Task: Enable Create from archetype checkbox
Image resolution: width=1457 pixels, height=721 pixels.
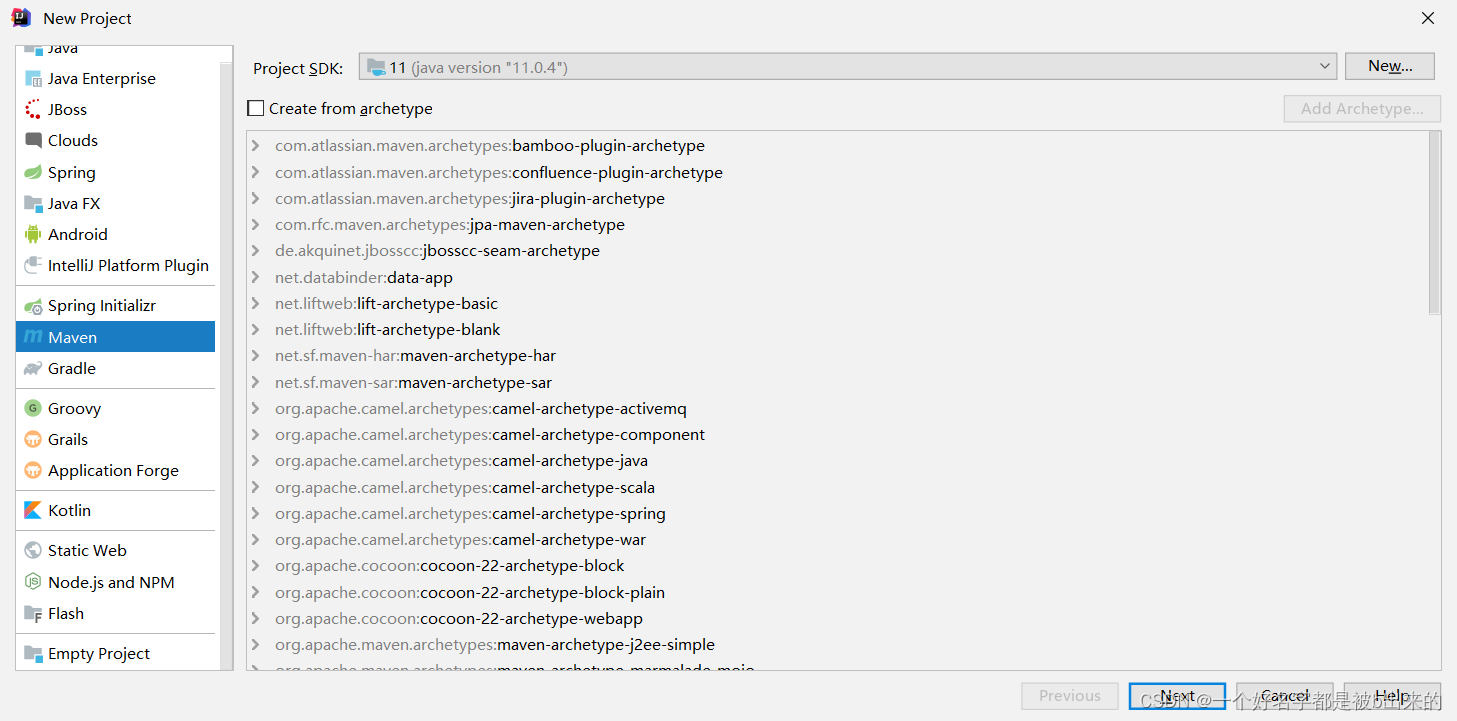Action: pos(256,108)
